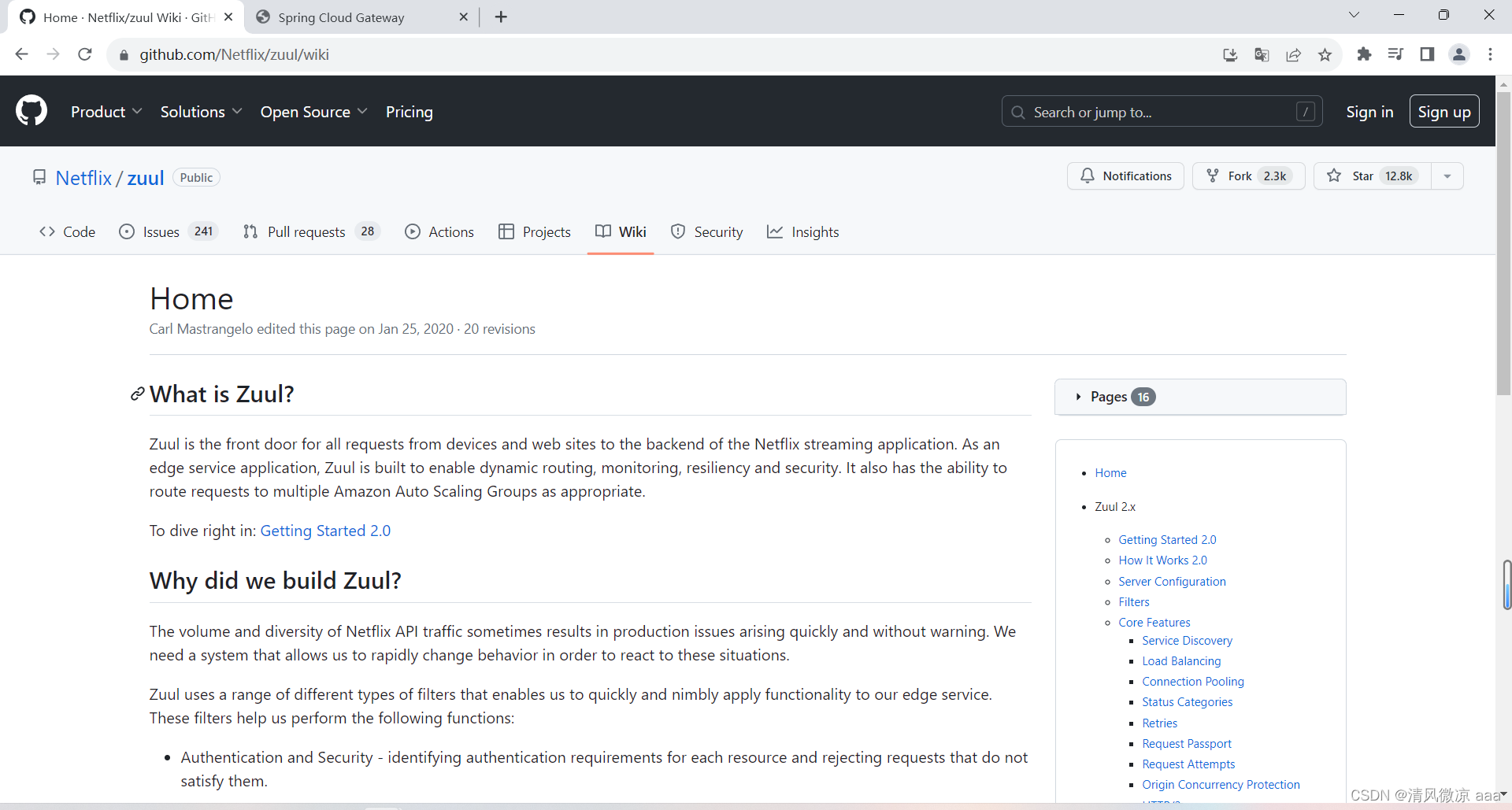This screenshot has height=810, width=1512.
Task: Open the zuul repository link
Action: 146,178
